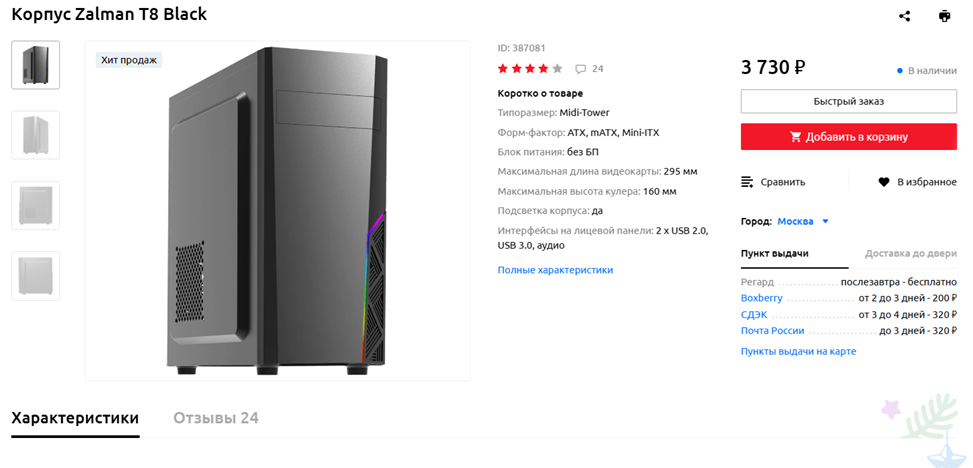Add to favorites with the heart icon
973x468 pixels.
[884, 182]
